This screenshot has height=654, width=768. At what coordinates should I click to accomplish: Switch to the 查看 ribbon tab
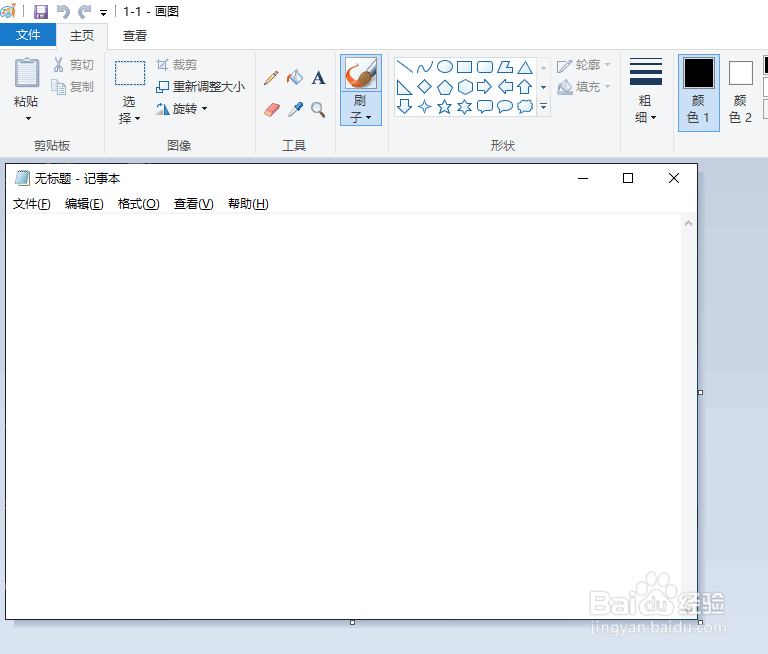pyautogui.click(x=135, y=36)
